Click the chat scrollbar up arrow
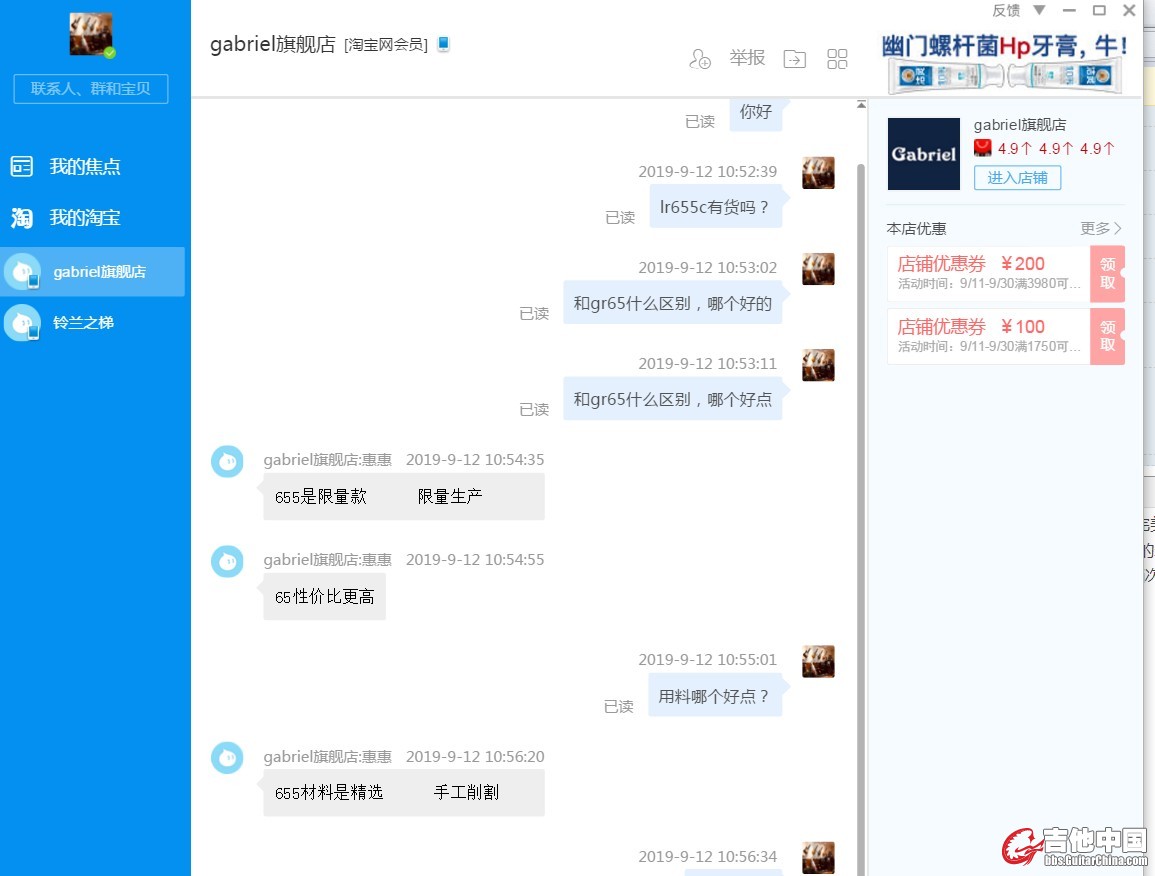Image resolution: width=1155 pixels, height=876 pixels. (861, 104)
